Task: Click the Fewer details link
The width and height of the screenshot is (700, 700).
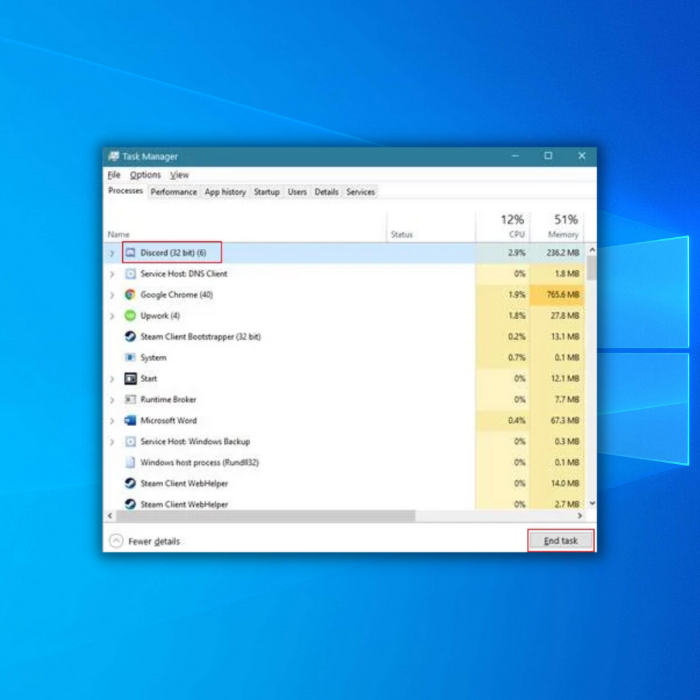Action: [154, 542]
